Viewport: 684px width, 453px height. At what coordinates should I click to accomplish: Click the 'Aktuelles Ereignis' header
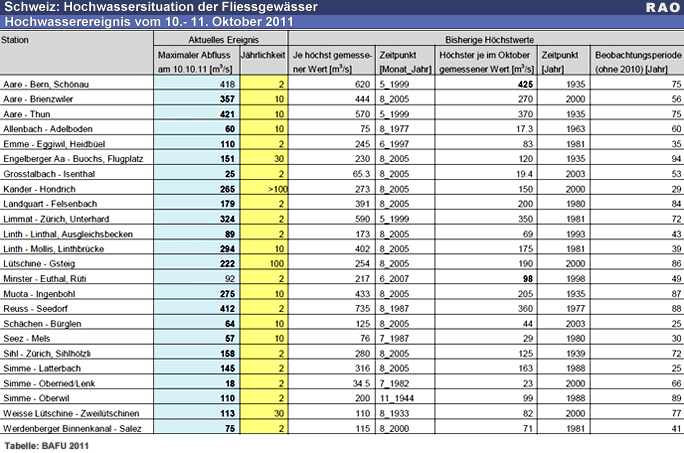(x=223, y=40)
